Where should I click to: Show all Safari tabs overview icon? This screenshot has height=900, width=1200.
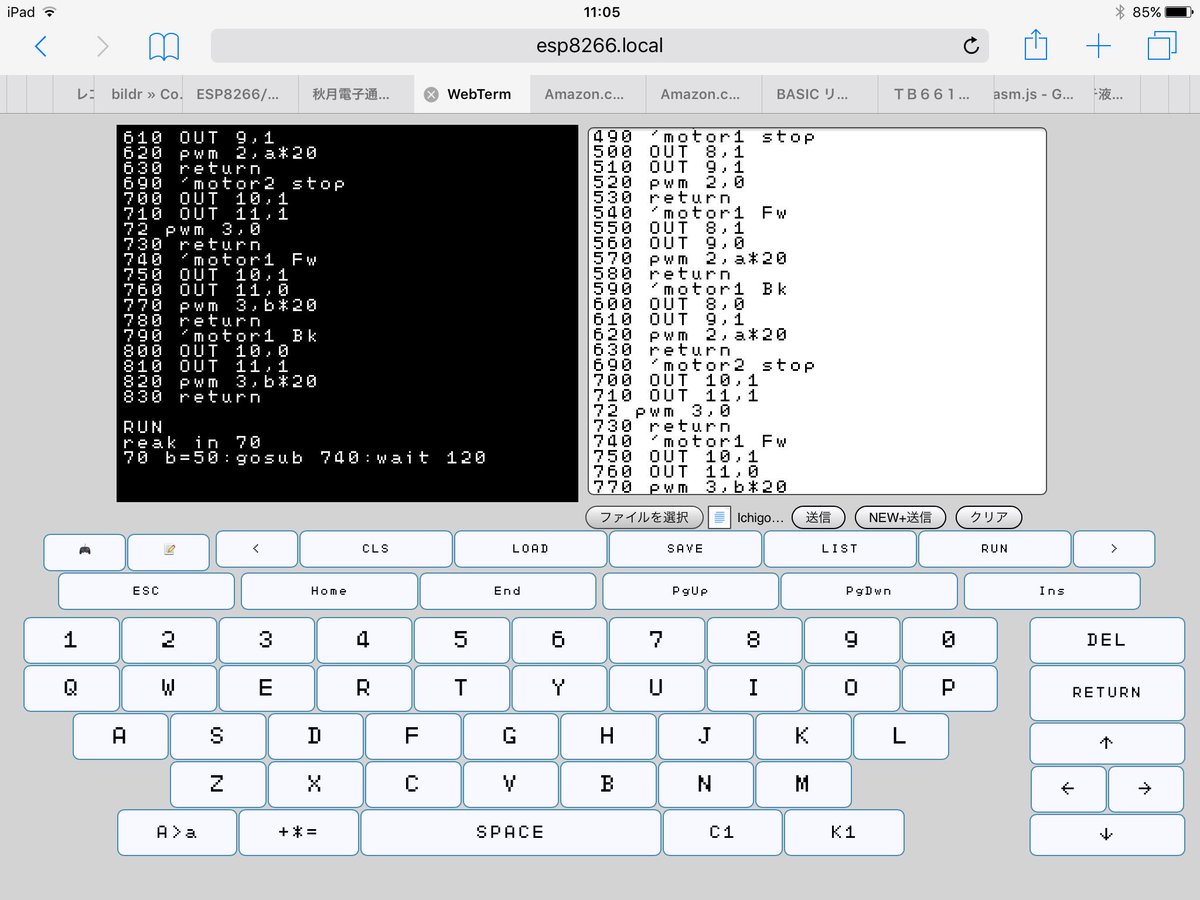(x=1162, y=46)
